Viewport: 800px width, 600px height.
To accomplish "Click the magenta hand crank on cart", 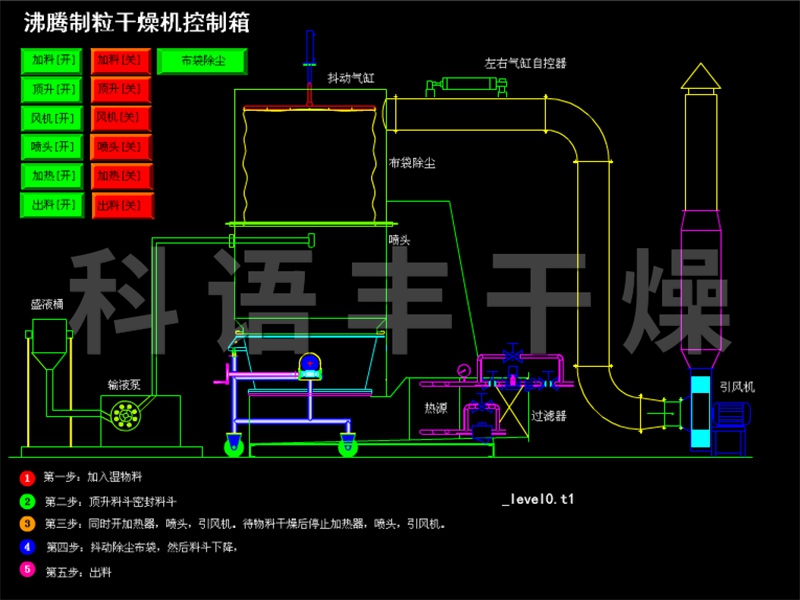I will 222,376.
